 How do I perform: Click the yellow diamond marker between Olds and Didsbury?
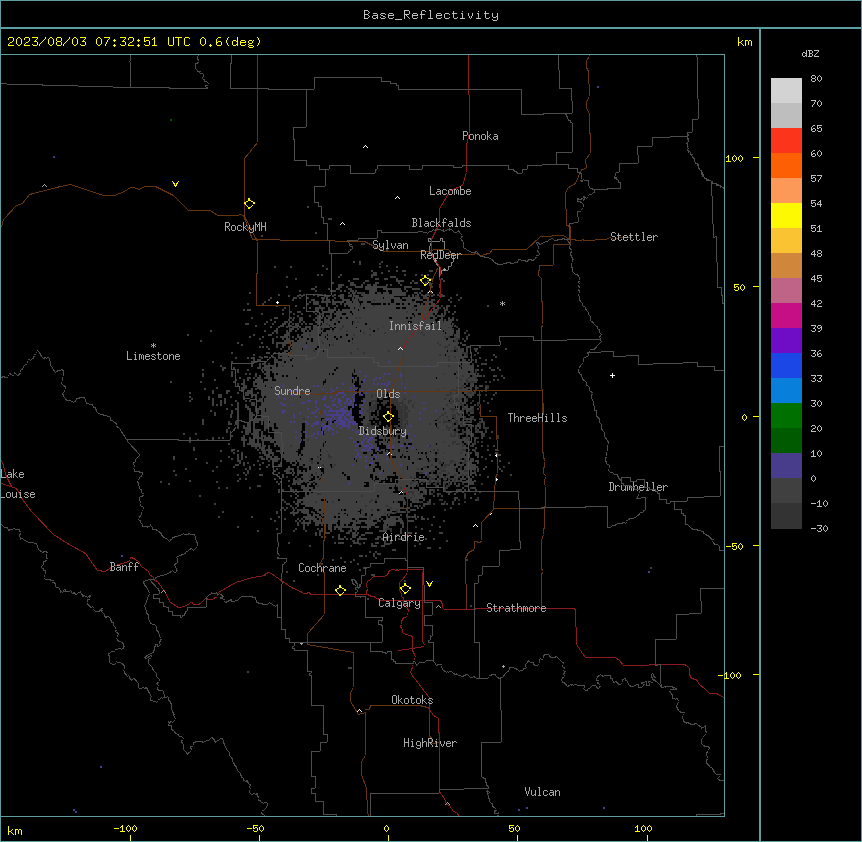click(x=388, y=417)
